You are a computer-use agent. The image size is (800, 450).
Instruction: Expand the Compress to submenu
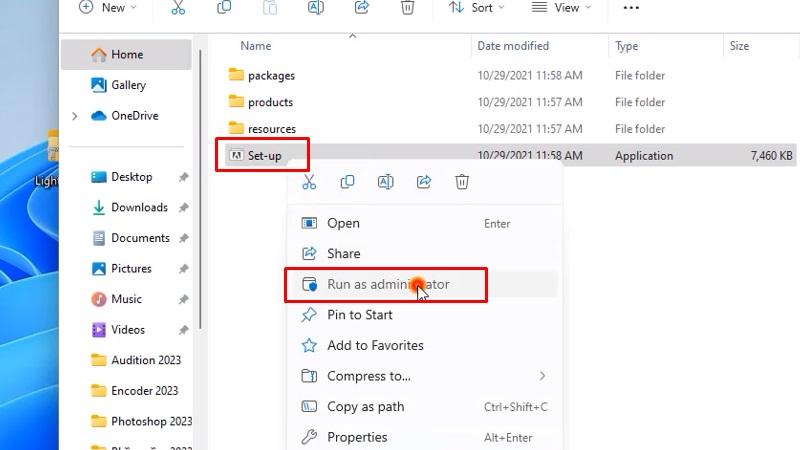424,376
